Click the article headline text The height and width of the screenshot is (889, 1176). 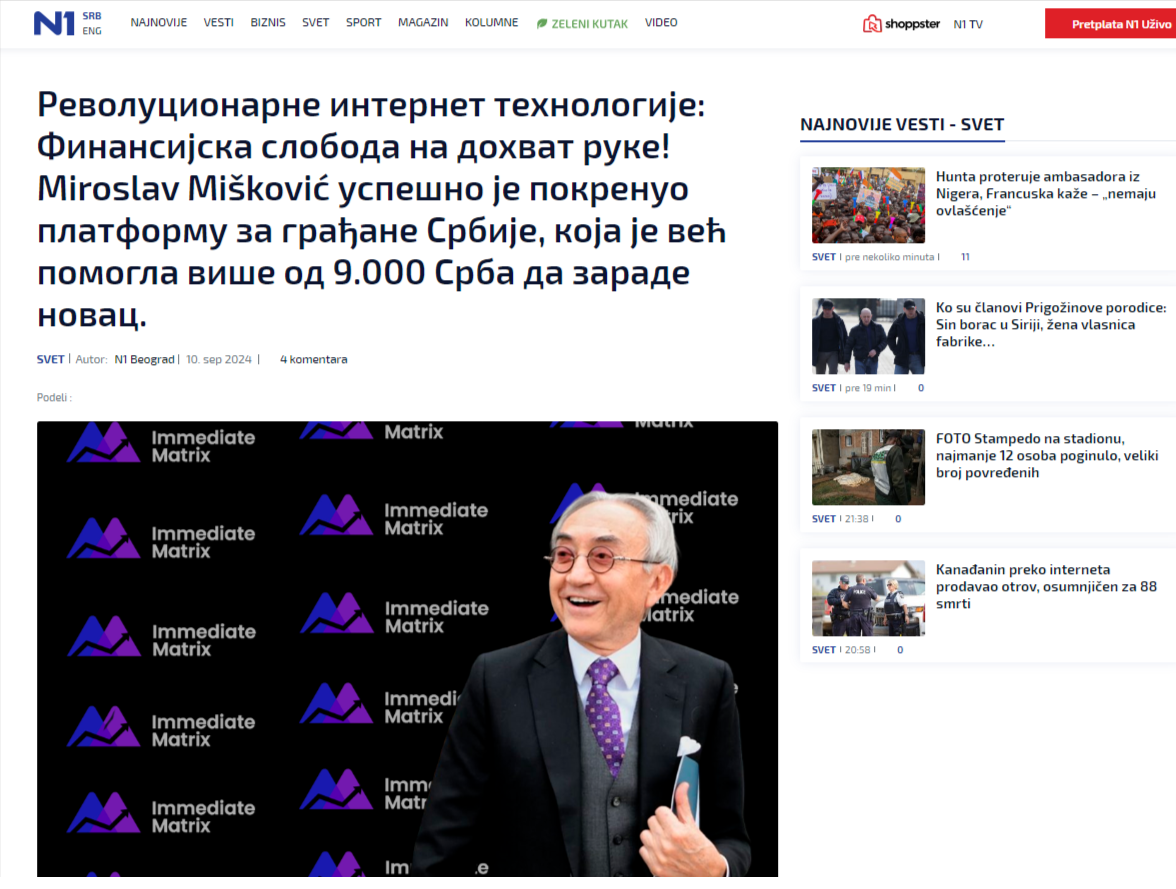click(381, 209)
